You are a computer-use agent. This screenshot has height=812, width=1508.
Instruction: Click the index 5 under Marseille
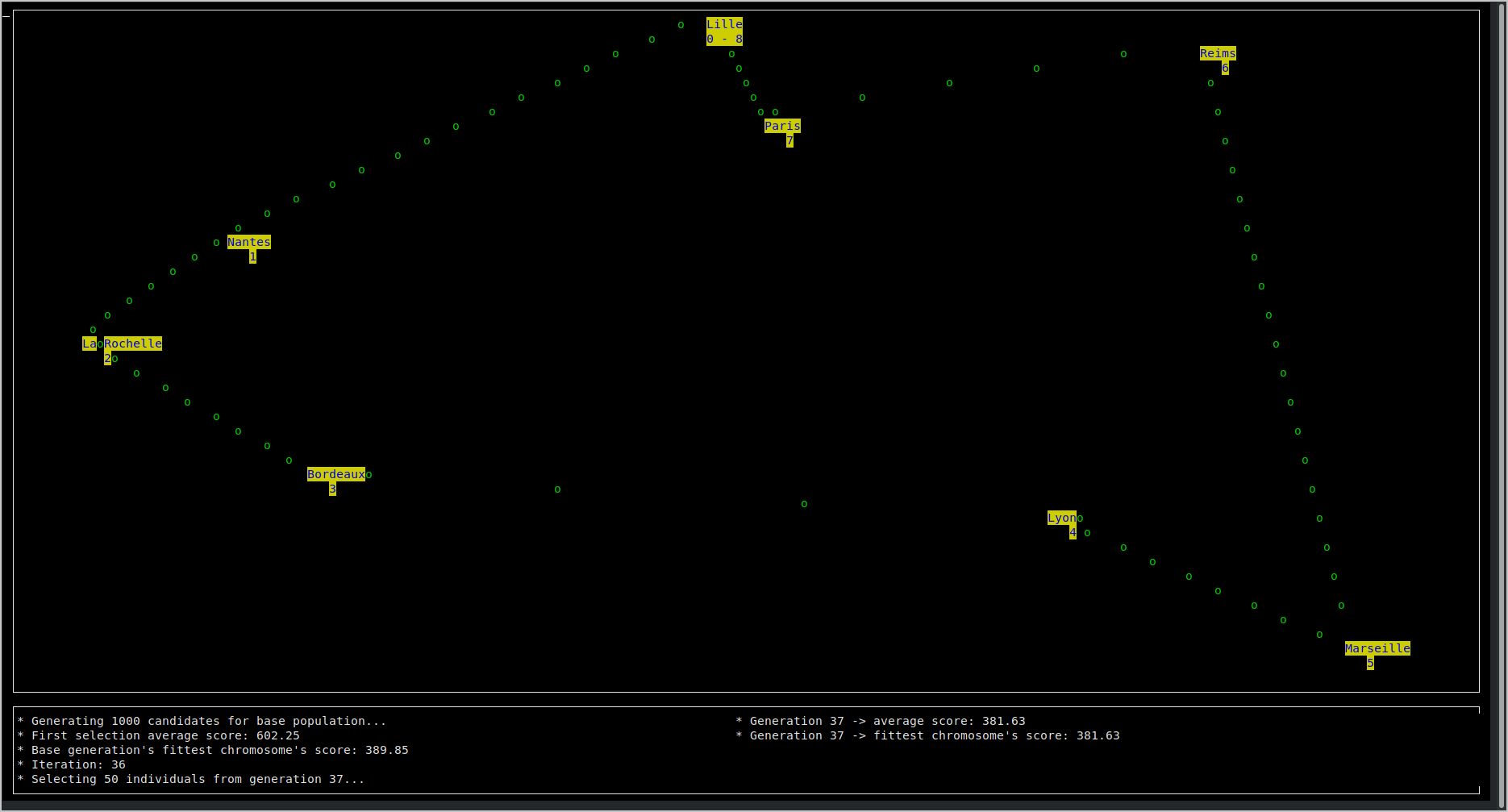[x=1370, y=663]
